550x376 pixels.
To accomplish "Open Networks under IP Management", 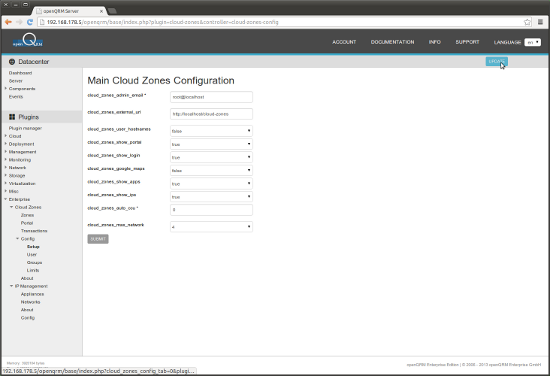I will [31, 302].
